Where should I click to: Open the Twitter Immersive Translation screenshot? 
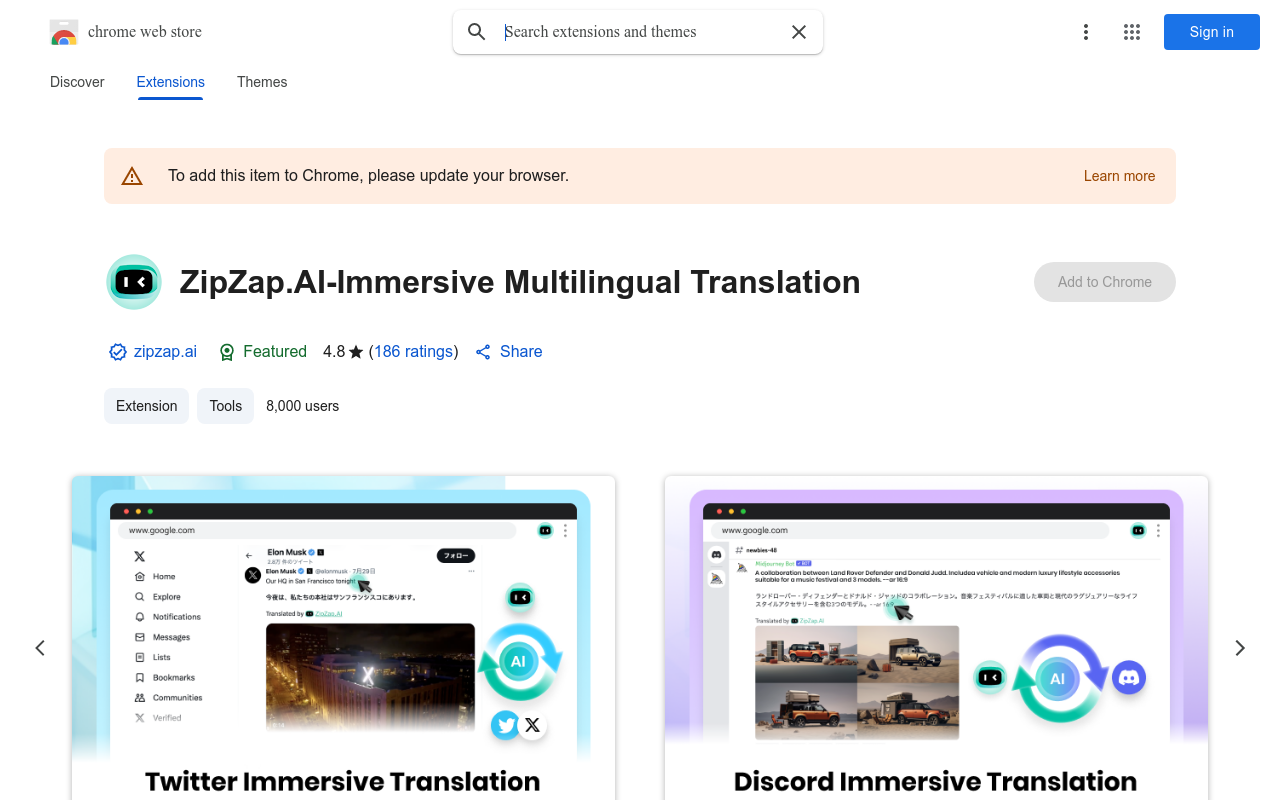click(343, 638)
